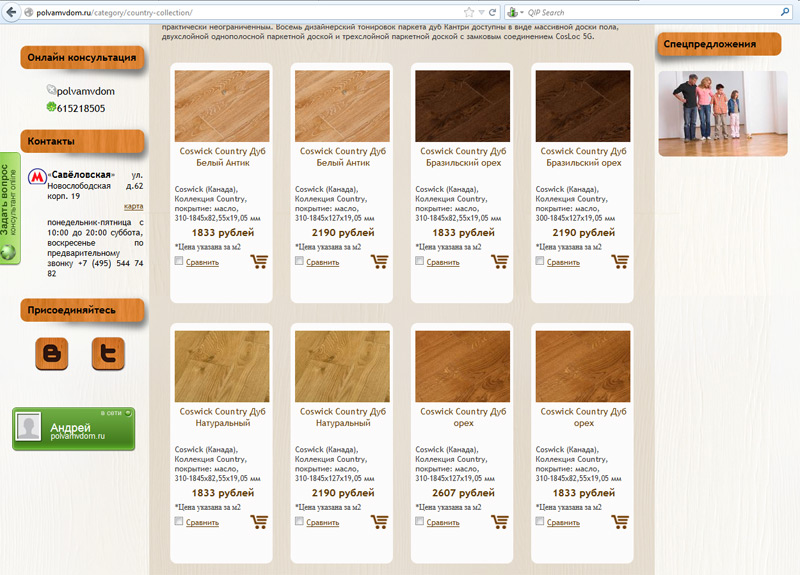Open the family special offer photo
The height and width of the screenshot is (575, 800).
[723, 113]
